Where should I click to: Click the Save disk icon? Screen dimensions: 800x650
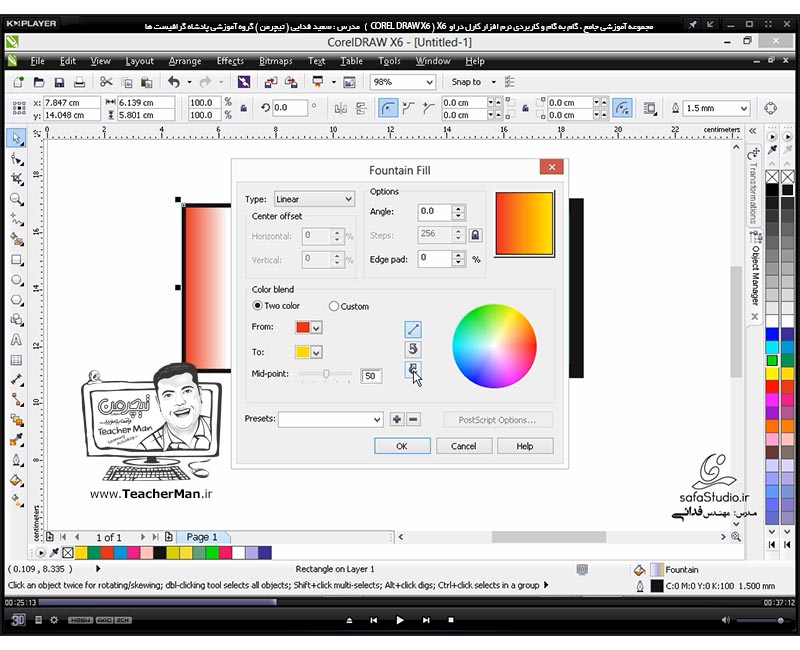click(59, 82)
